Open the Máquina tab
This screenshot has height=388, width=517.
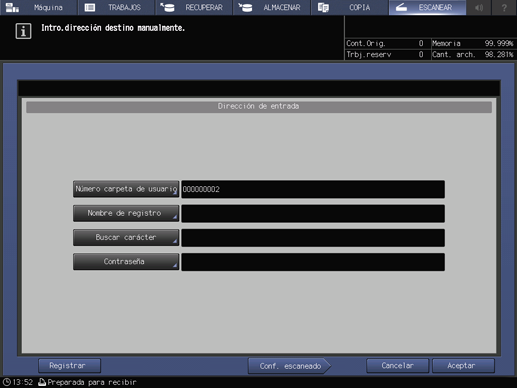pyautogui.click(x=39, y=7)
